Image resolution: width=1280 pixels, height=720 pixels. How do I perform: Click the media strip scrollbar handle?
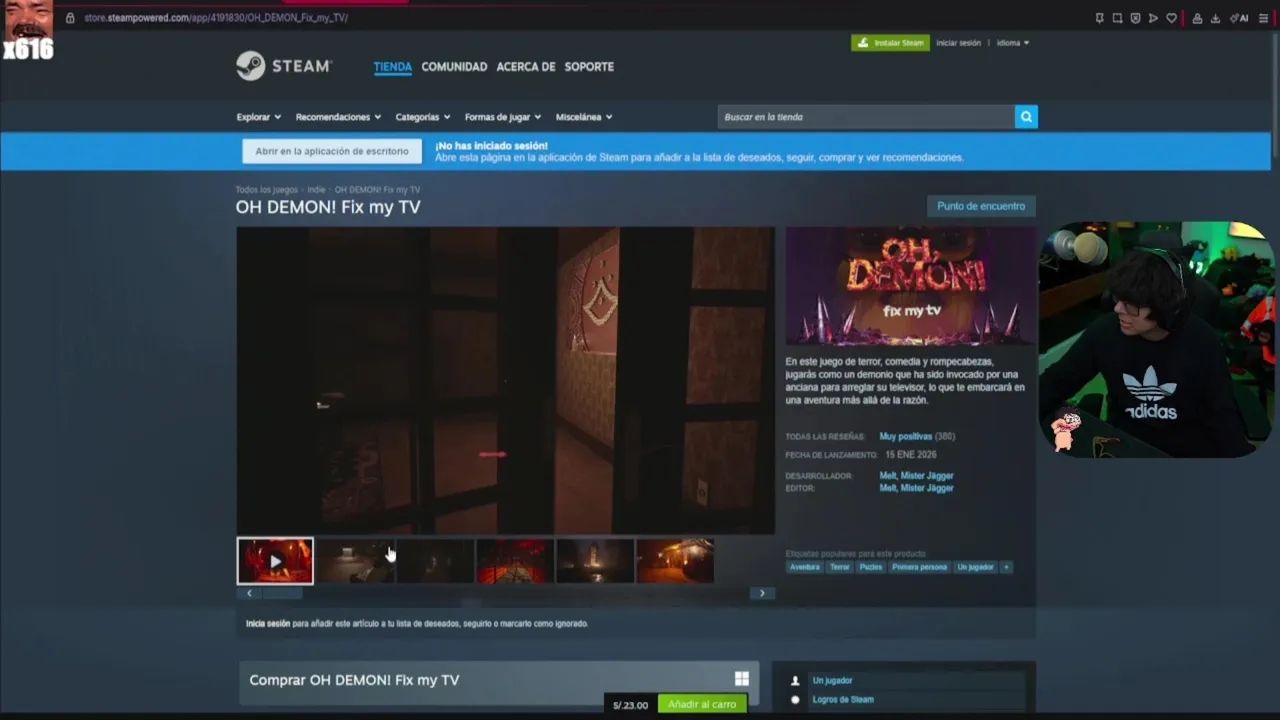[x=282, y=593]
